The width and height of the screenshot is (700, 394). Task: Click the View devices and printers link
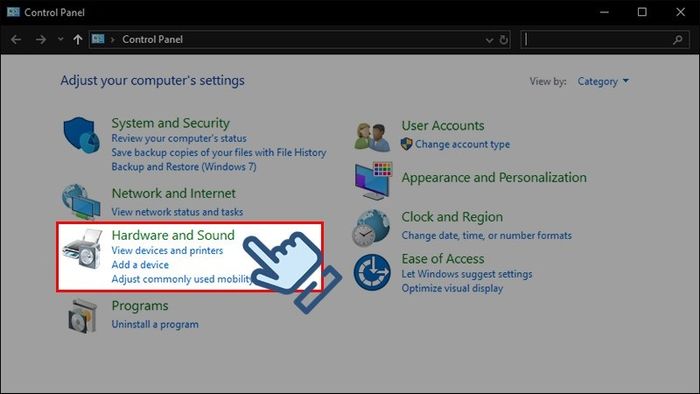(167, 250)
